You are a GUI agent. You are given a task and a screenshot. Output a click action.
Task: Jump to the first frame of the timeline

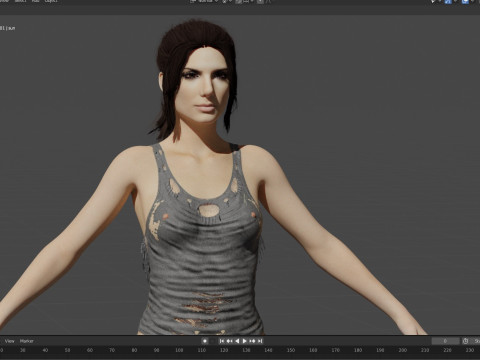[x=222, y=341]
